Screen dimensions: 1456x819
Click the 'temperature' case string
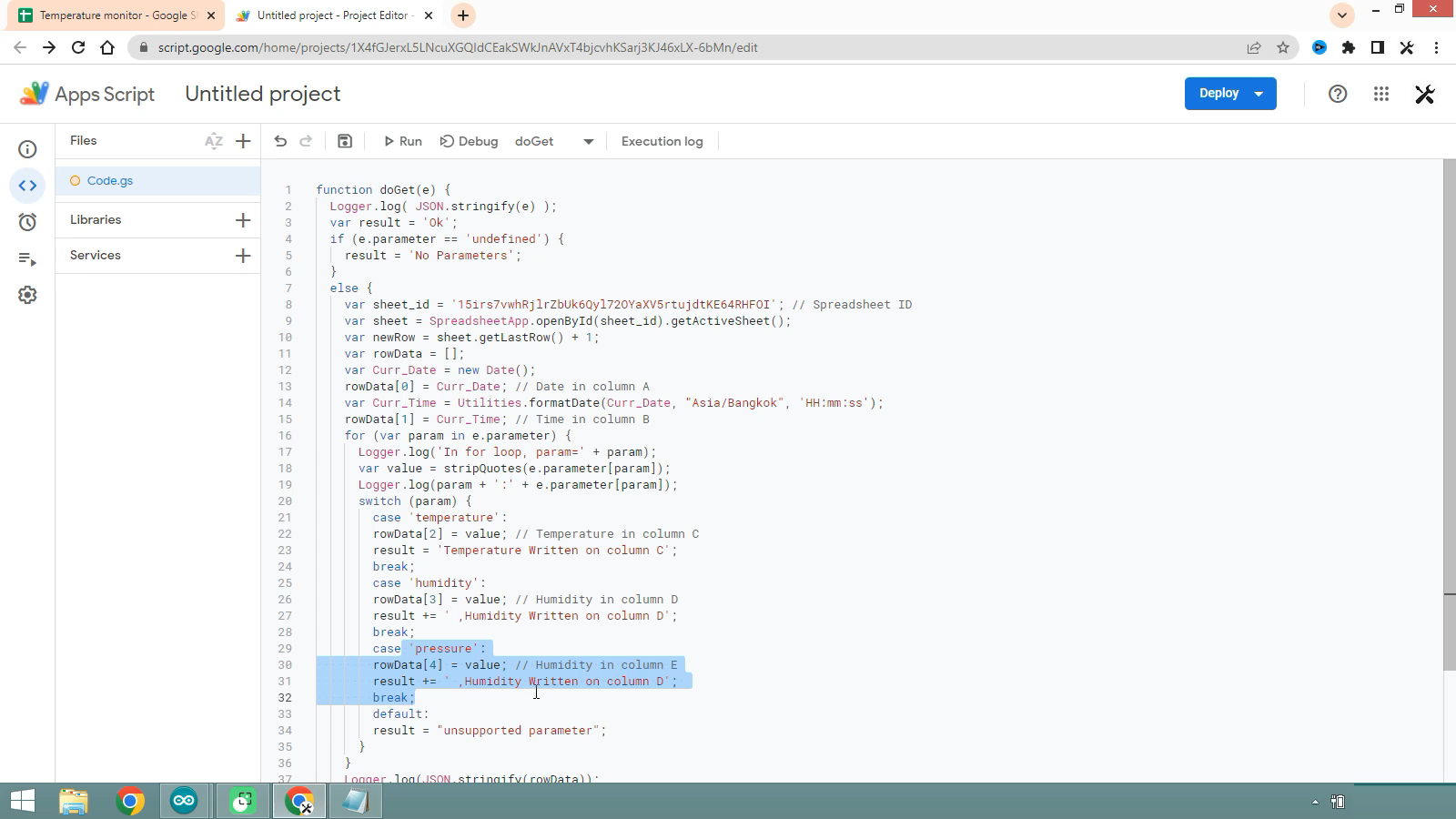click(x=454, y=518)
